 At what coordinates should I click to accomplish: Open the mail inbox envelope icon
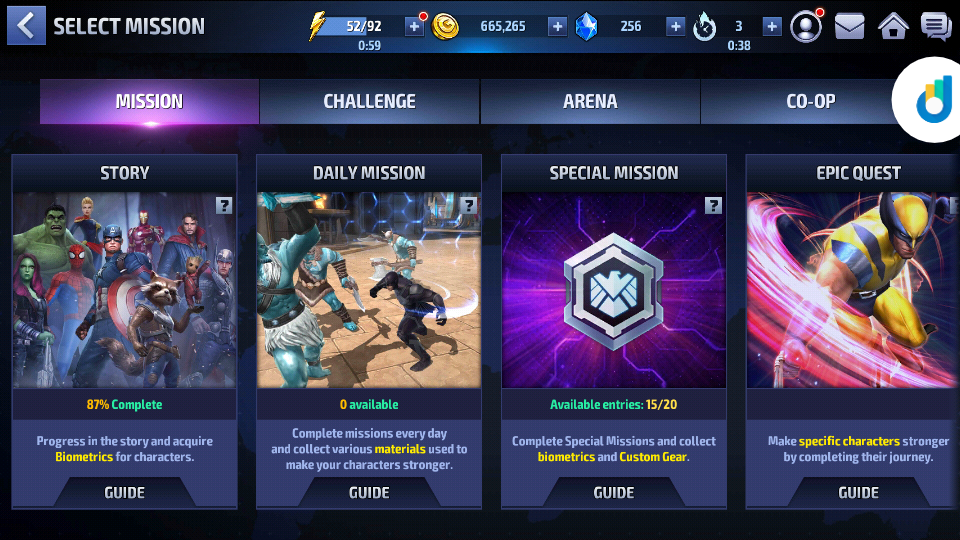[x=850, y=27]
